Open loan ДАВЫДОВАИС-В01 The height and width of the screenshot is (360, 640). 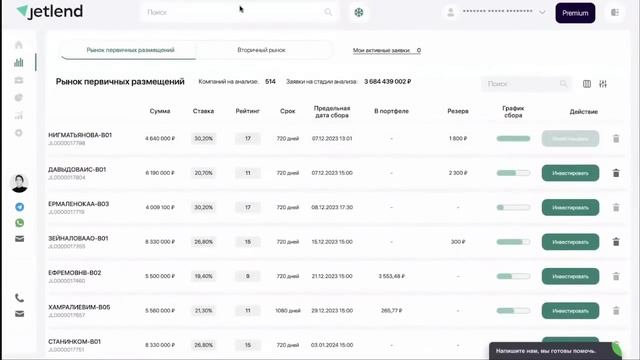click(x=77, y=169)
